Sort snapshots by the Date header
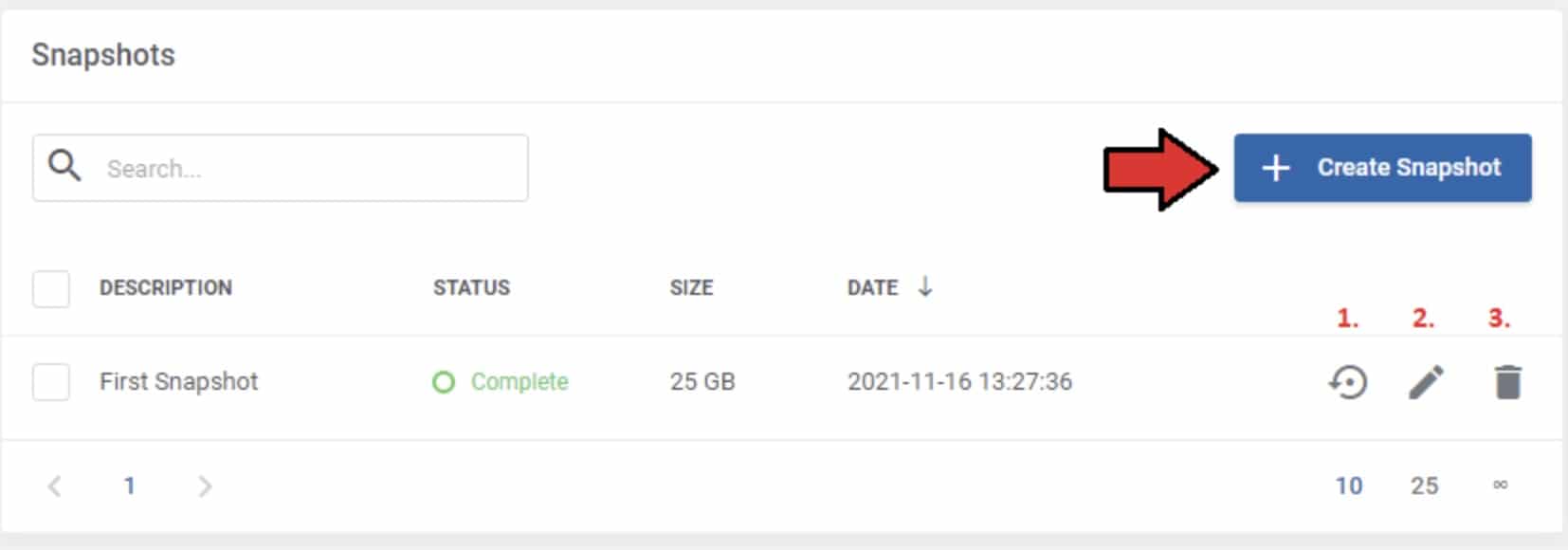The height and width of the screenshot is (550, 1568). [x=872, y=288]
